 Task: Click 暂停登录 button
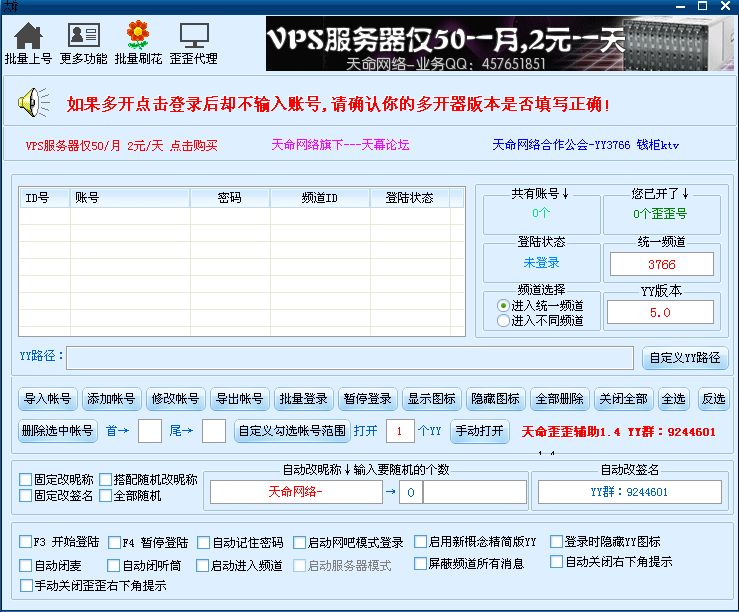pos(368,399)
